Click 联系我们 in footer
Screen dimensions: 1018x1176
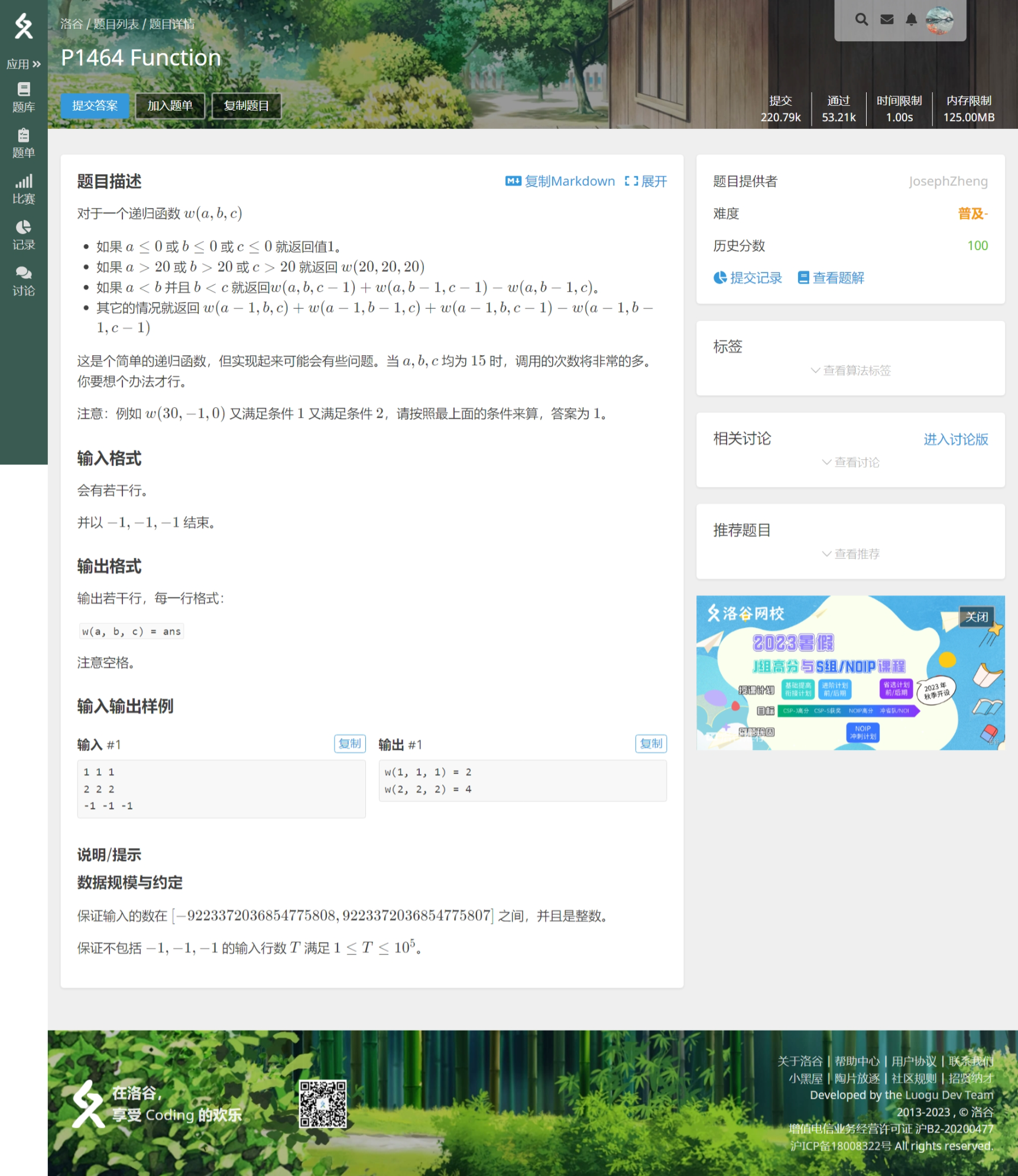tap(971, 1061)
